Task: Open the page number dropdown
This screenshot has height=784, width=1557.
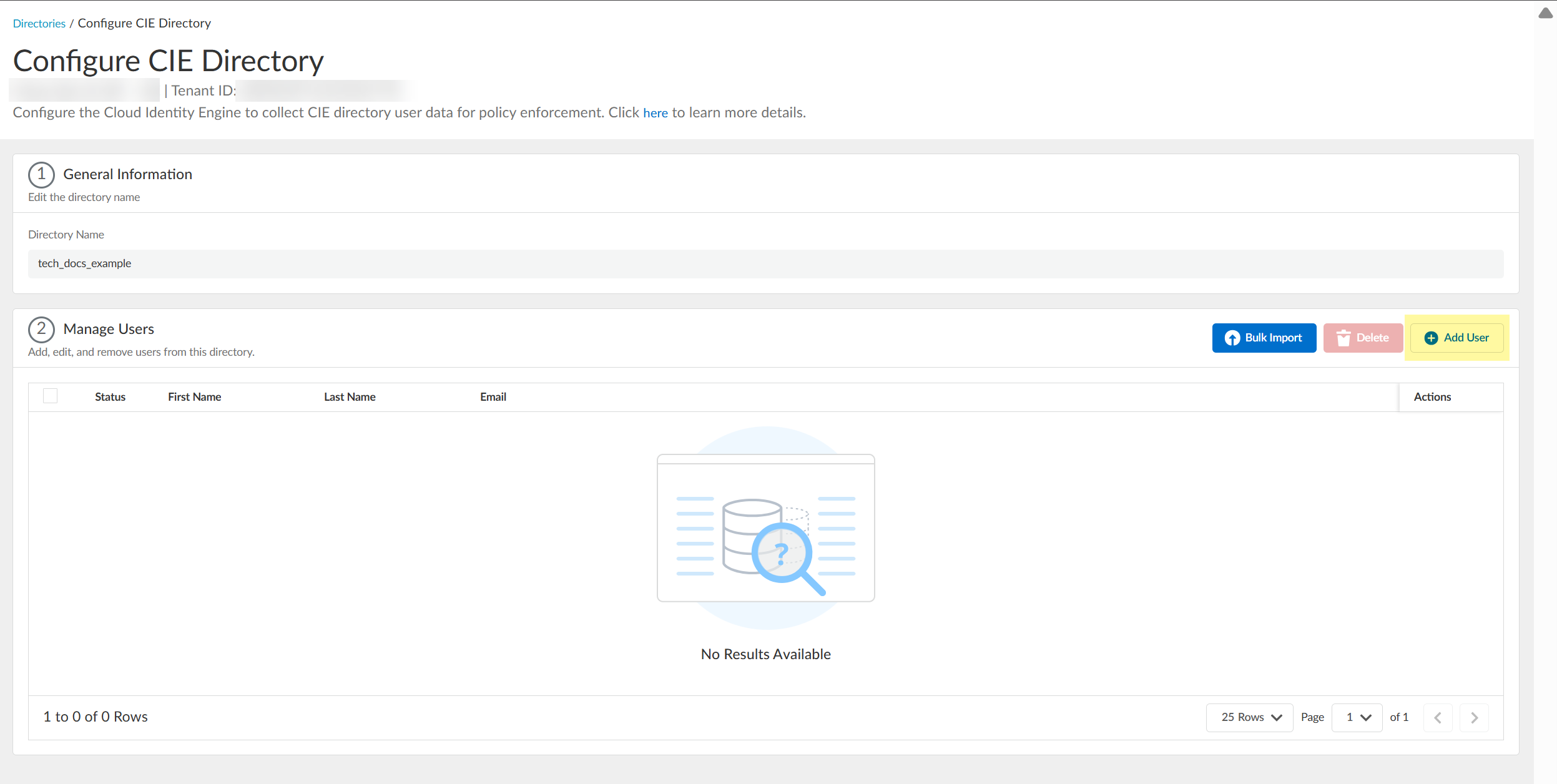Action: [x=1357, y=717]
